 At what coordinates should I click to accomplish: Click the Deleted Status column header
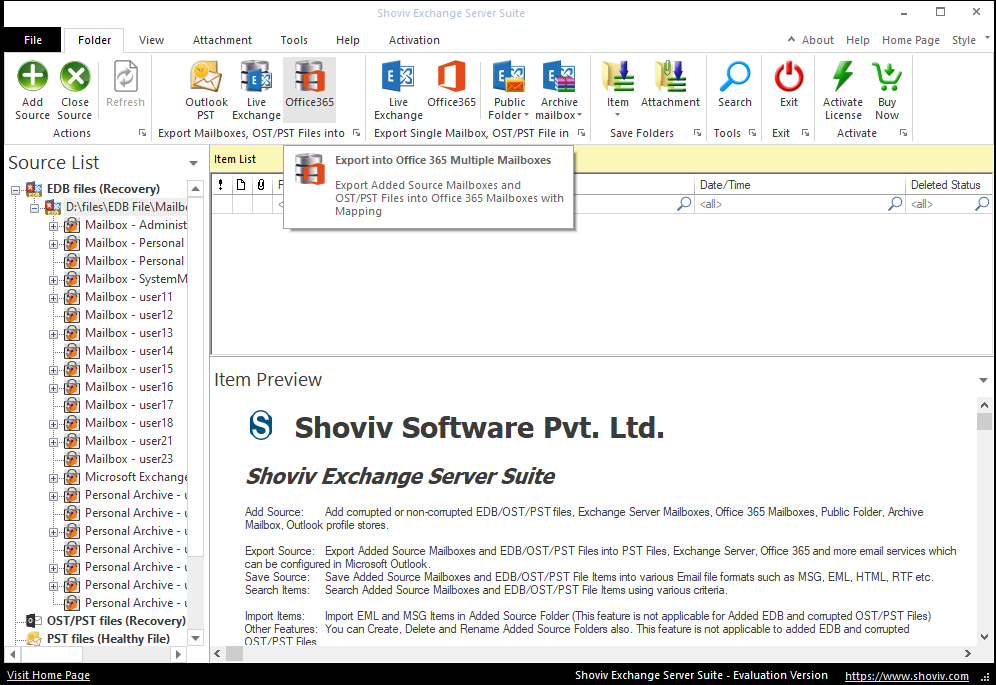948,185
